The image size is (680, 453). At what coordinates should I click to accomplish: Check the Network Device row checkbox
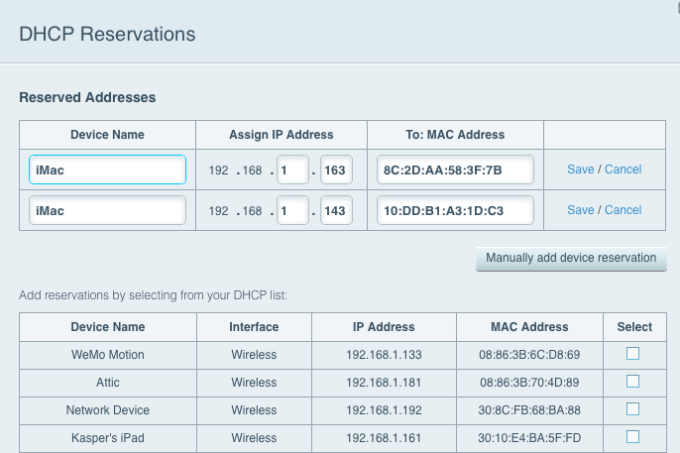point(633,409)
